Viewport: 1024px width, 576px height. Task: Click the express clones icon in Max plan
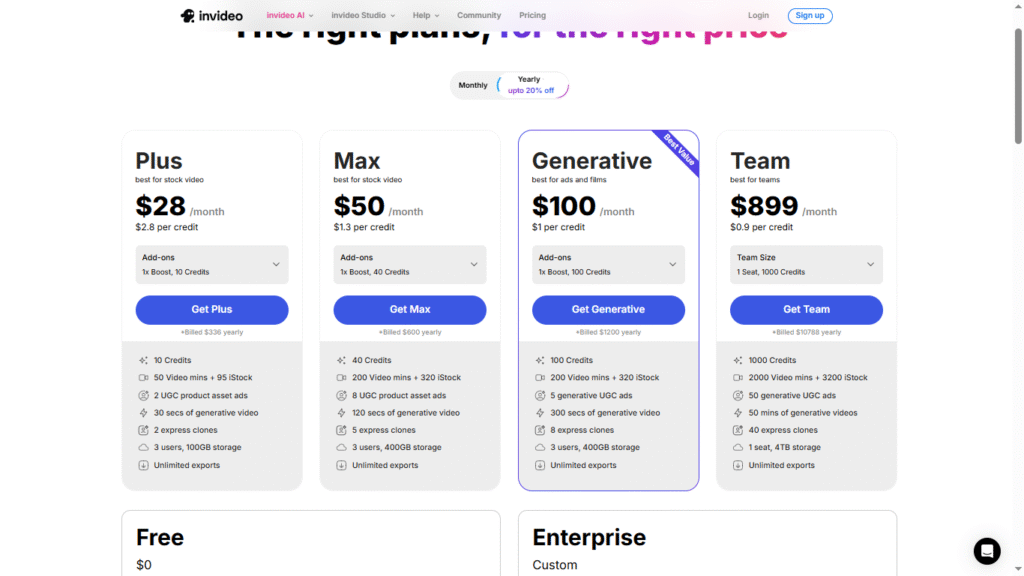(x=342, y=430)
